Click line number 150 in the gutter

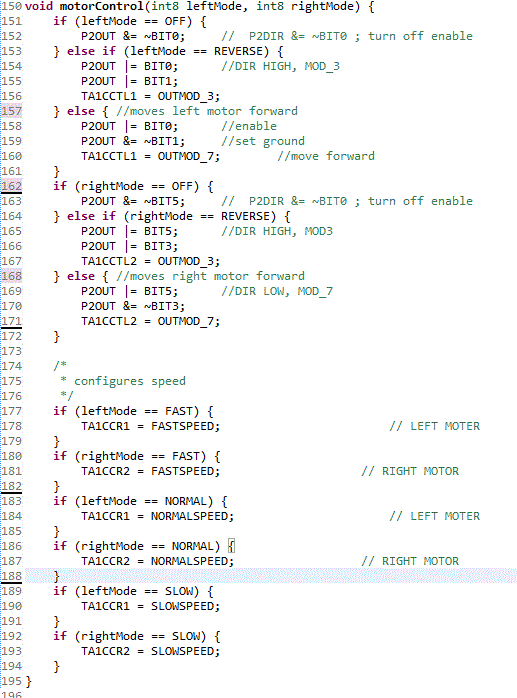12,7
